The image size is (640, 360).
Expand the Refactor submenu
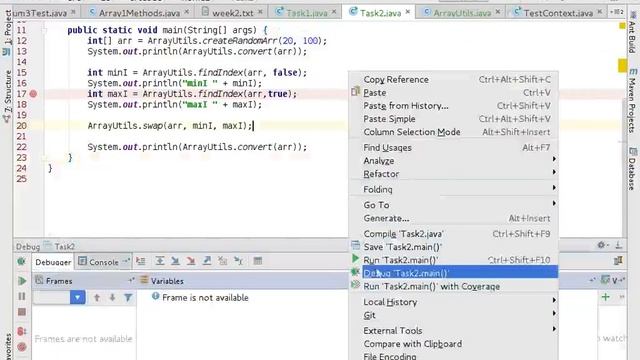pyautogui.click(x=453, y=173)
